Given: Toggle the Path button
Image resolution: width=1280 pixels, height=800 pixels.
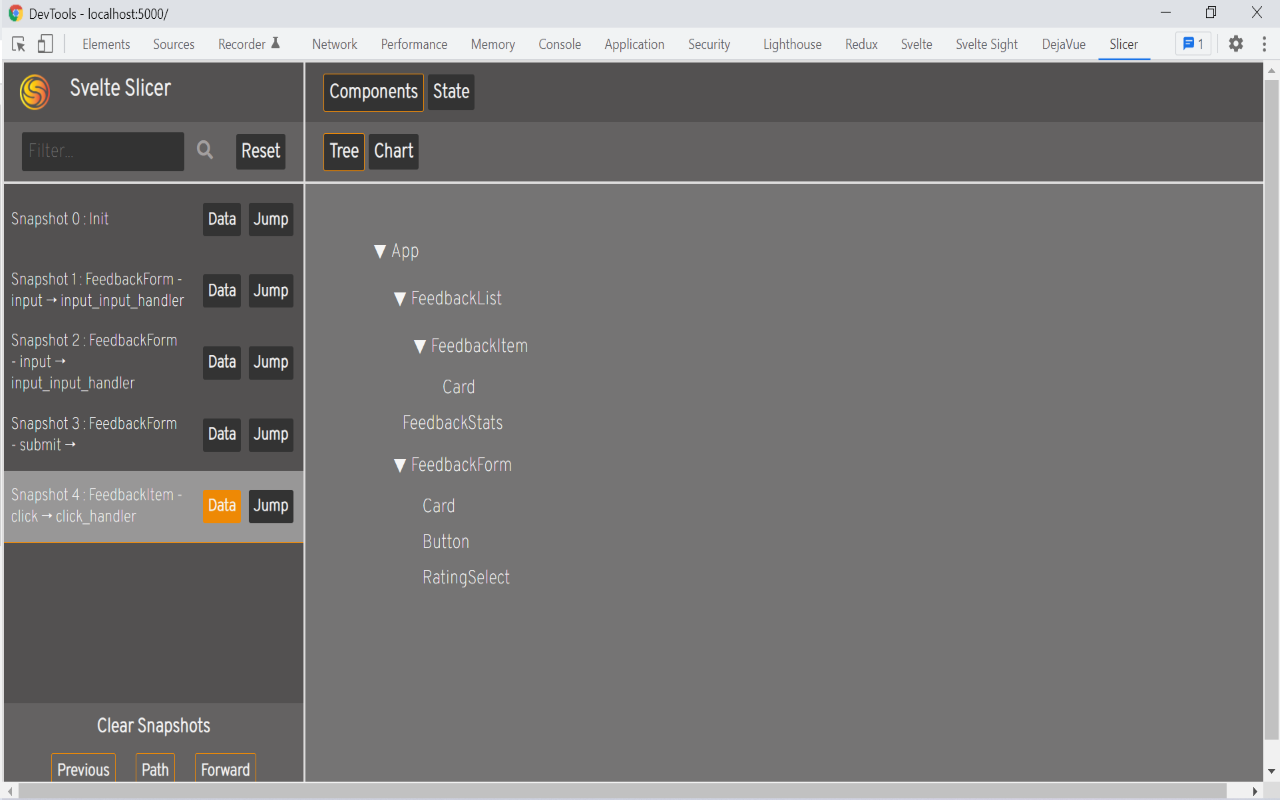Looking at the screenshot, I should point(155,768).
